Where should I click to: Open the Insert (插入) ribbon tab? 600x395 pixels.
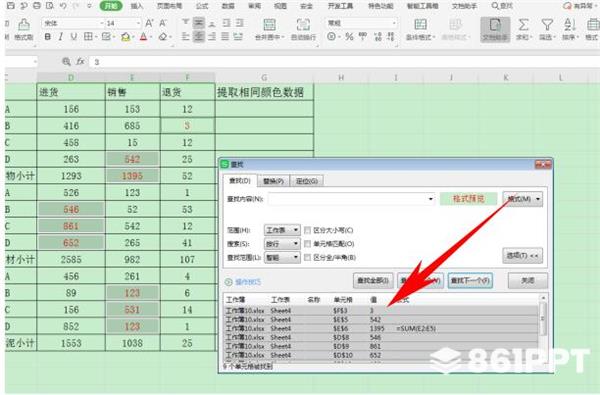pyautogui.click(x=137, y=6)
